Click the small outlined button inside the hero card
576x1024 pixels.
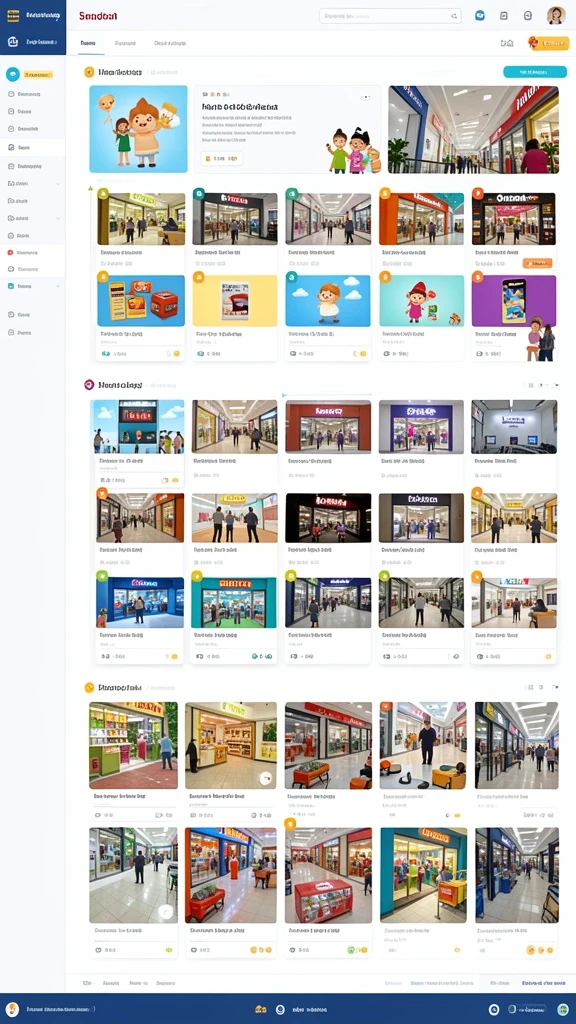pos(221,158)
